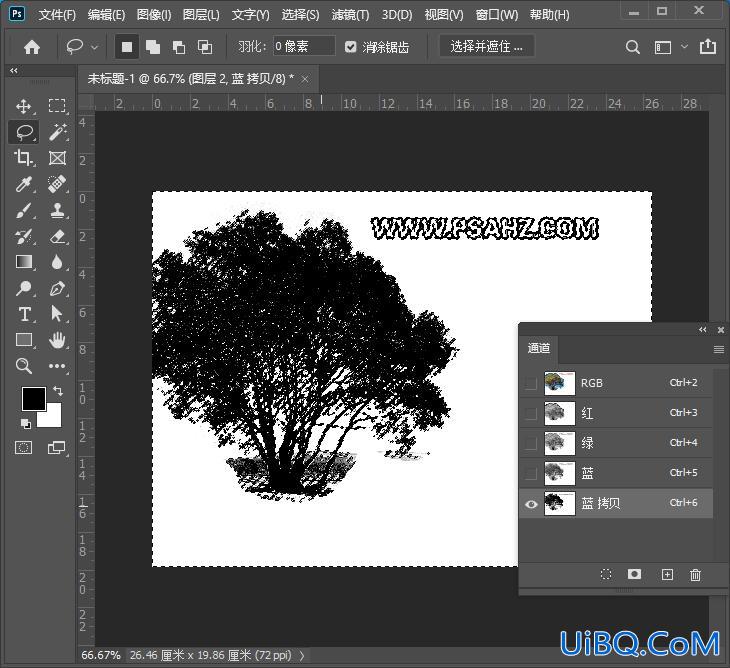The image size is (730, 668).
Task: Click the Share icon at top right
Action: (x=708, y=46)
